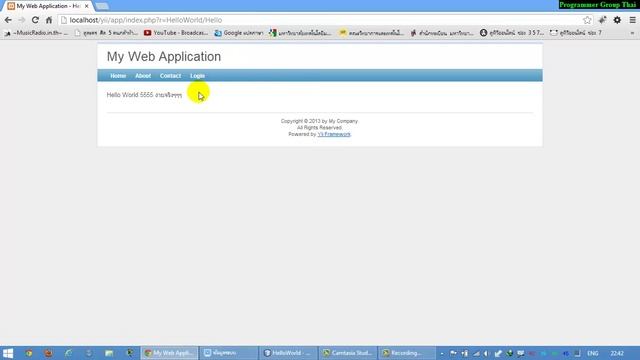Open the gear settings icon in the toolbar

617,20
